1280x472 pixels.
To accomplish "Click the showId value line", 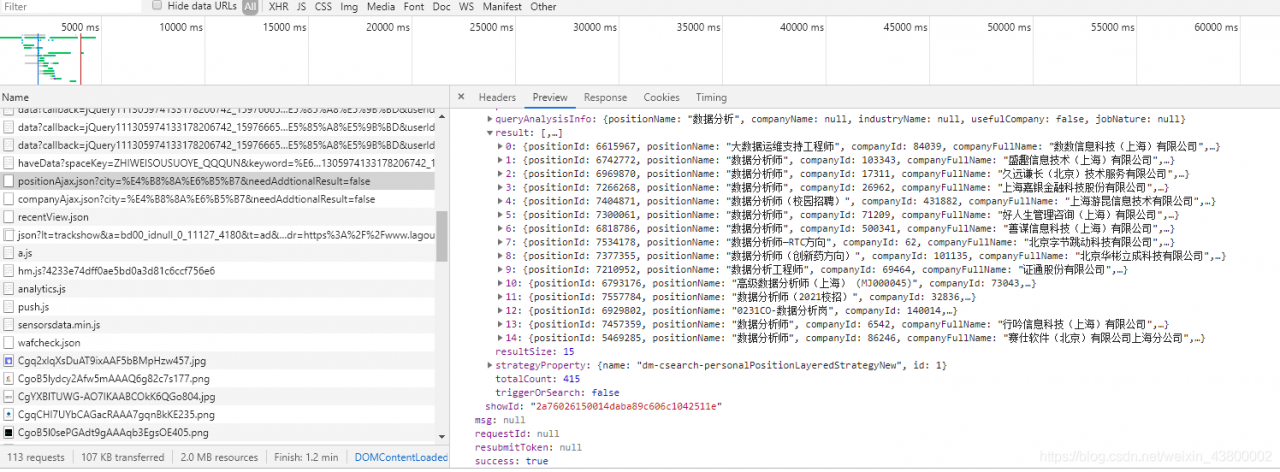I will coord(602,407).
